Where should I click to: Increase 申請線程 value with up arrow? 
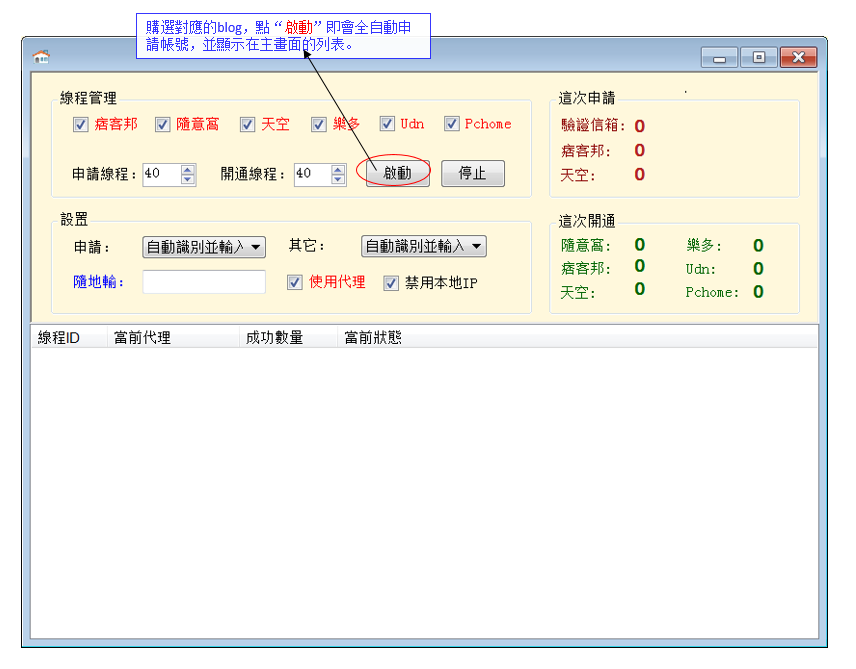coord(188,169)
